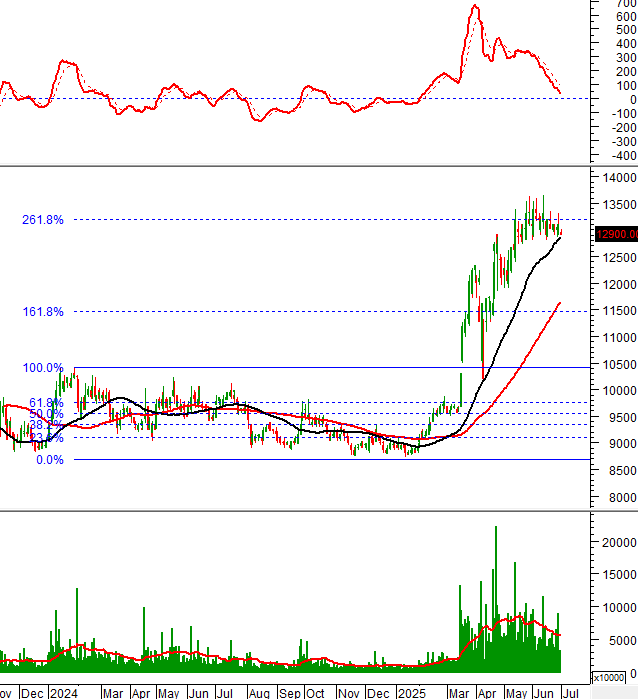The height and width of the screenshot is (699, 638).
Task: Click the 61.8% Fibonacci retracement label
Action: 46,403
